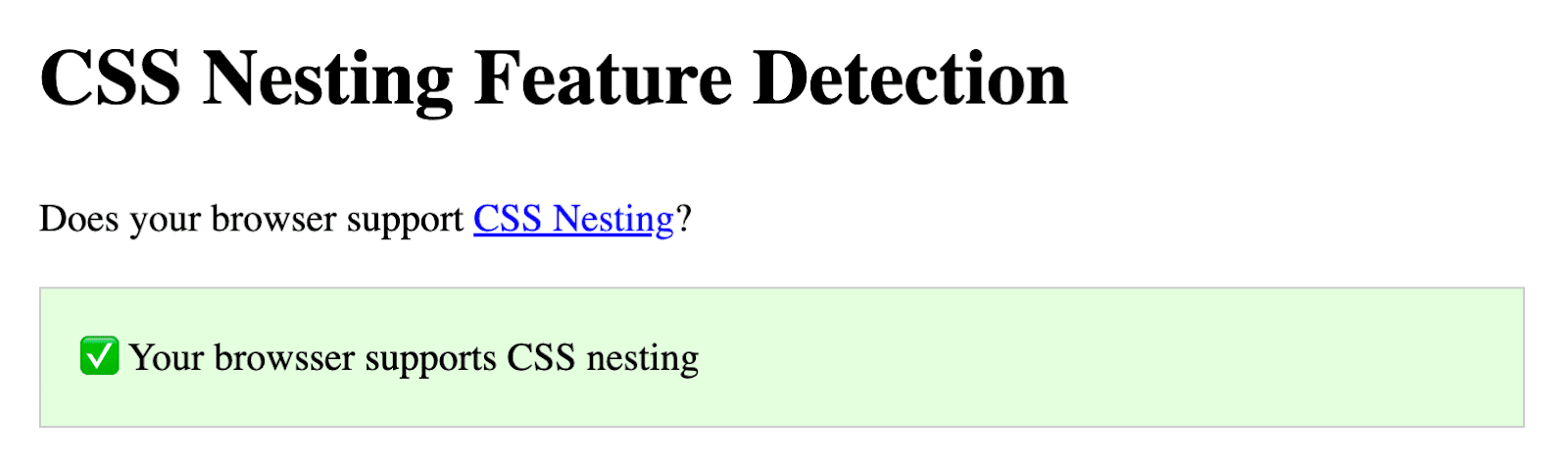
Task: Click the word "supports" in the green box
Action: [x=430, y=358]
